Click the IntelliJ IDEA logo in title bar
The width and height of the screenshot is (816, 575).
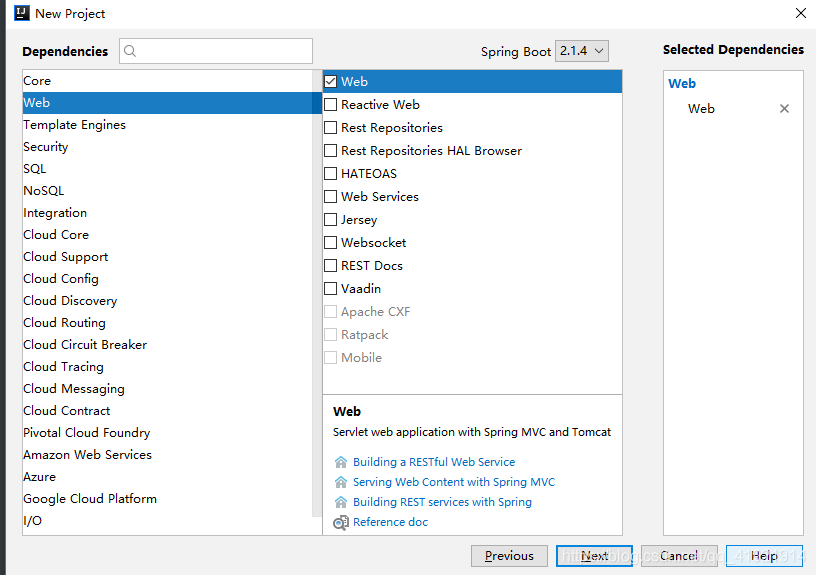click(x=22, y=13)
